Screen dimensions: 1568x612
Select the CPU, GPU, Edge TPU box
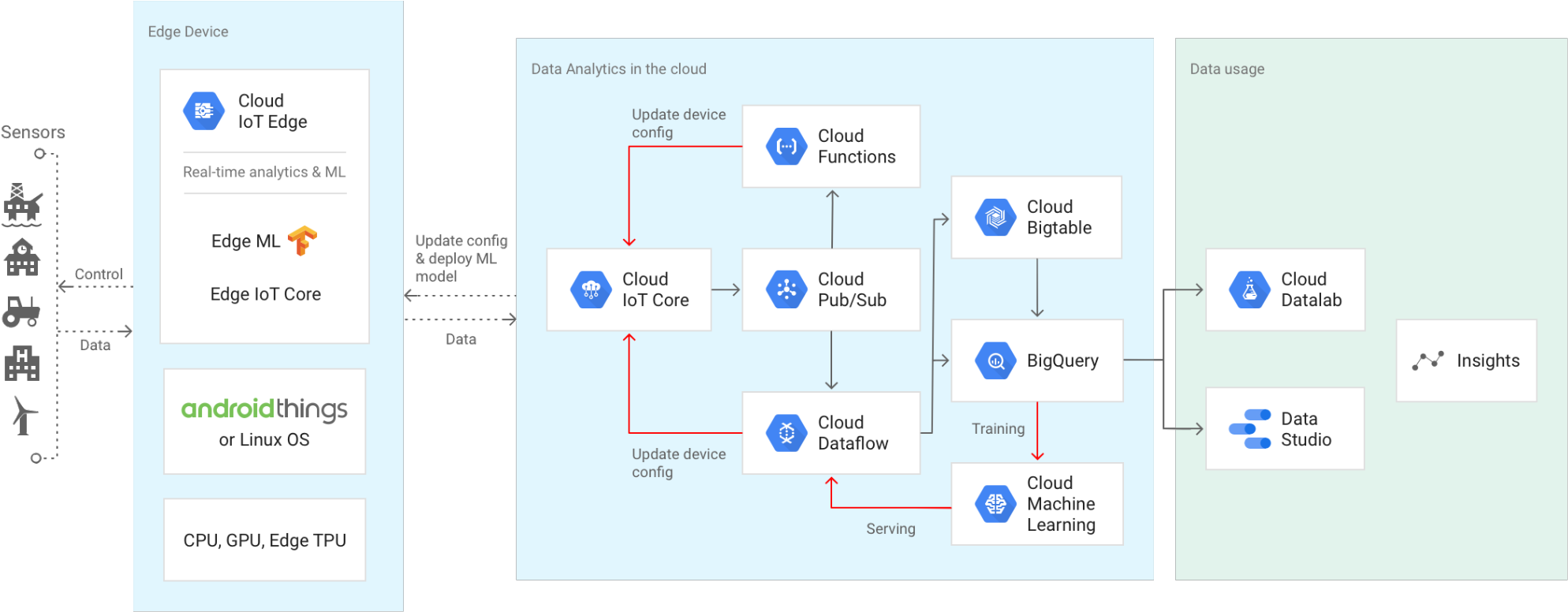pyautogui.click(x=264, y=540)
